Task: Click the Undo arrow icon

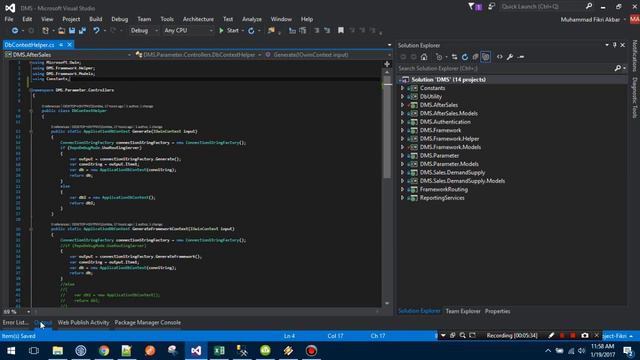Action: click(96, 31)
